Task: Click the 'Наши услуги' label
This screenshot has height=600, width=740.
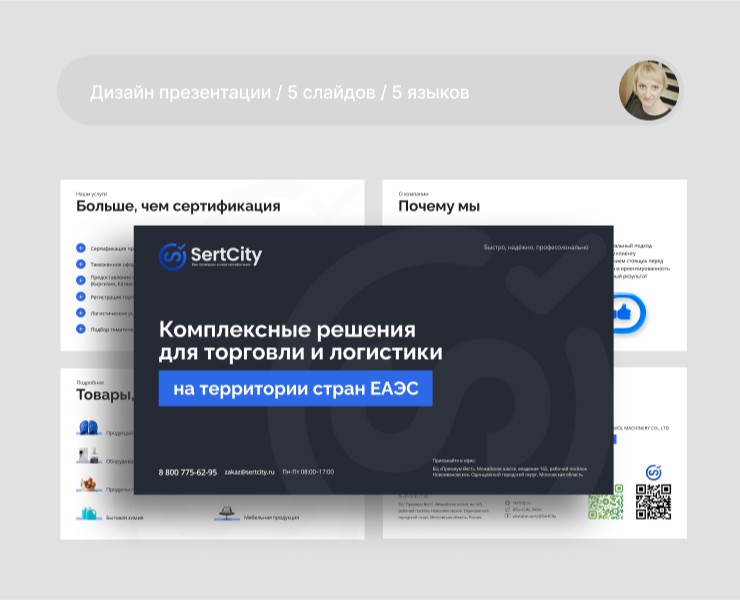Action: (x=91, y=194)
